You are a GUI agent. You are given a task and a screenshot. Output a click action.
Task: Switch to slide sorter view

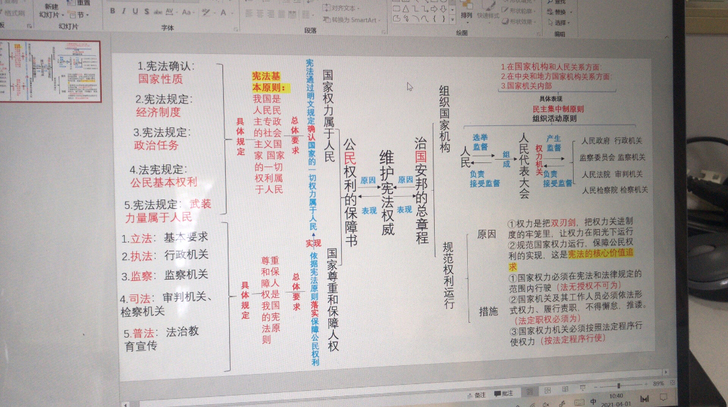click(548, 391)
